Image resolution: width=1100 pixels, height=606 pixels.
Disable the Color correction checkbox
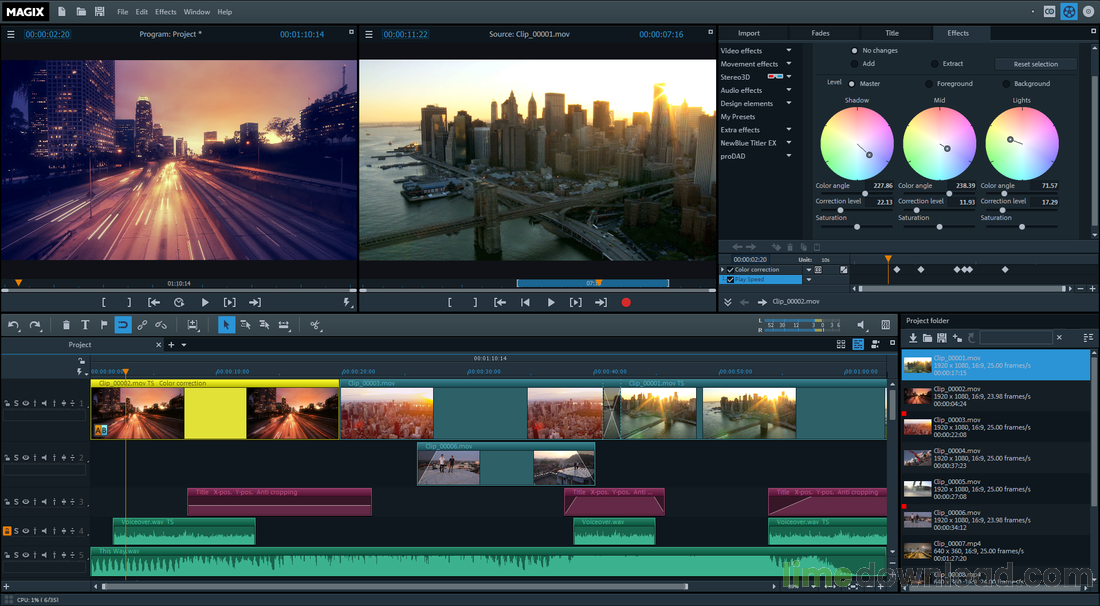click(729, 269)
